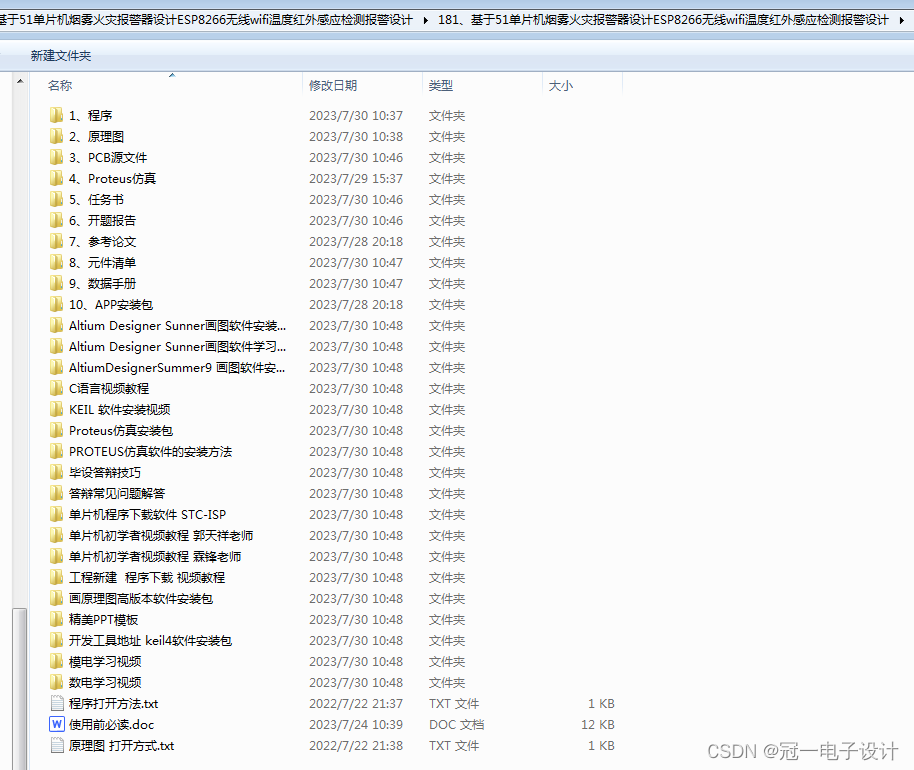Select the Altium Designer Sunner画图软件学习... folder name

point(177,347)
